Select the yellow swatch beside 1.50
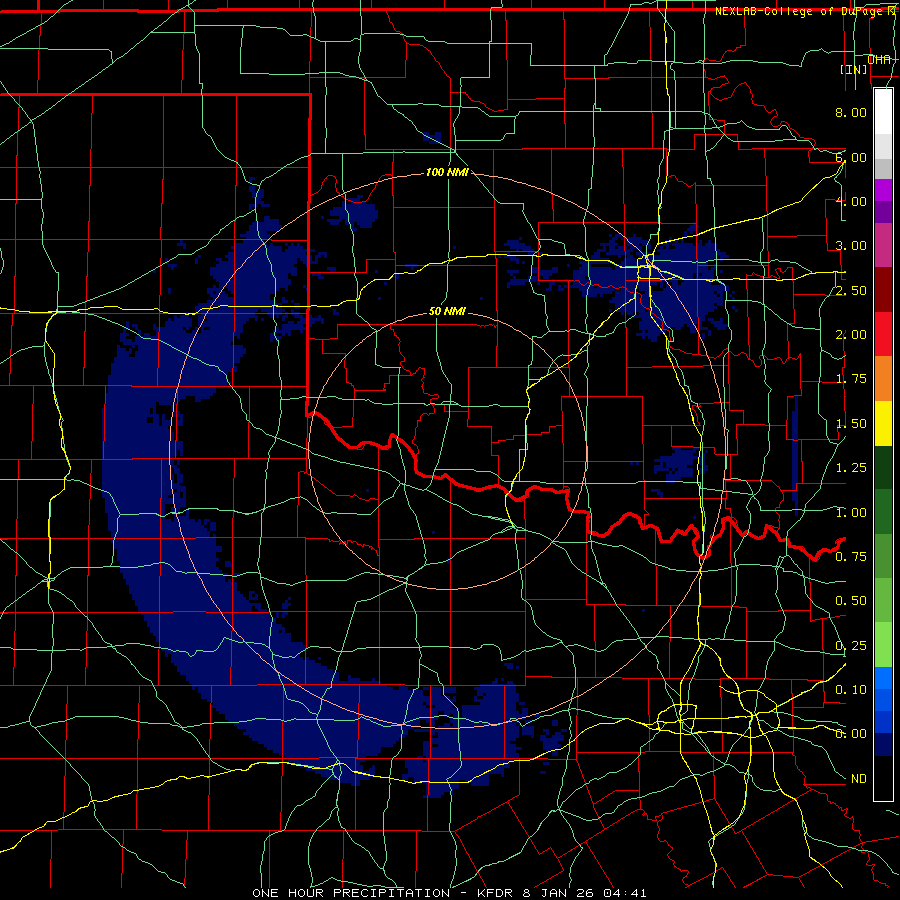 [x=883, y=423]
